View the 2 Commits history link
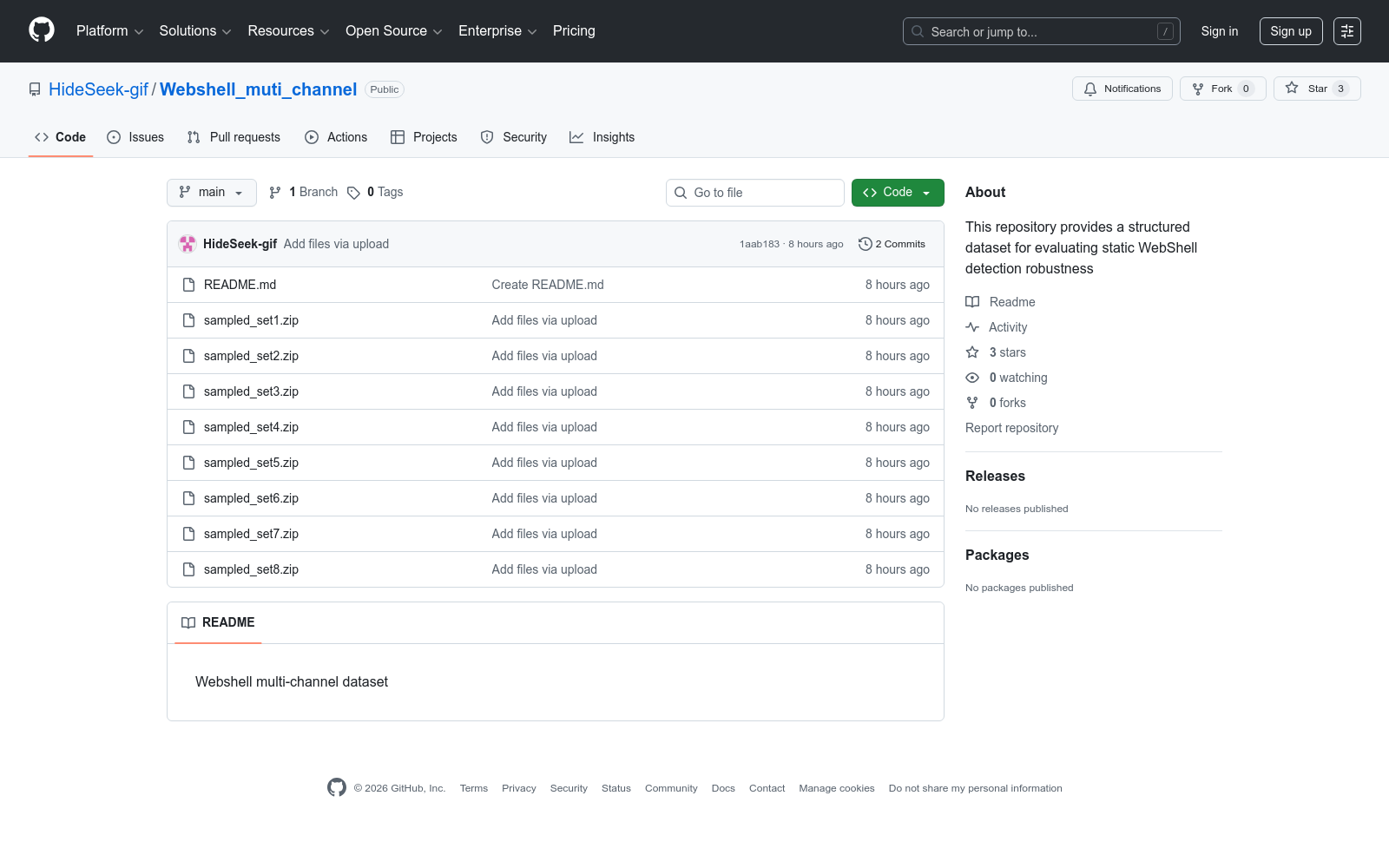The image size is (1389, 868). (892, 244)
